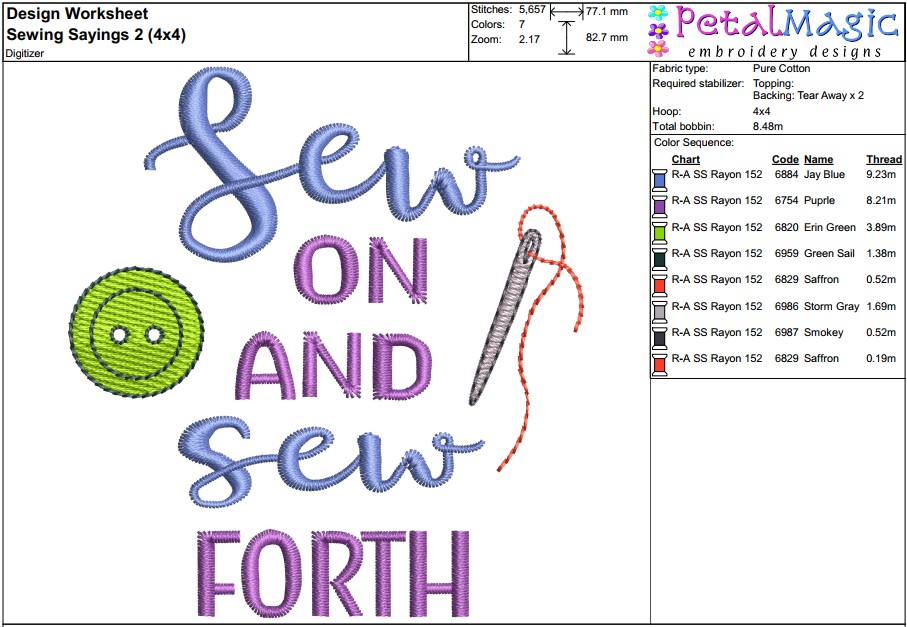907x627 pixels.
Task: Click thread length 9.23m
Action: 881,175
